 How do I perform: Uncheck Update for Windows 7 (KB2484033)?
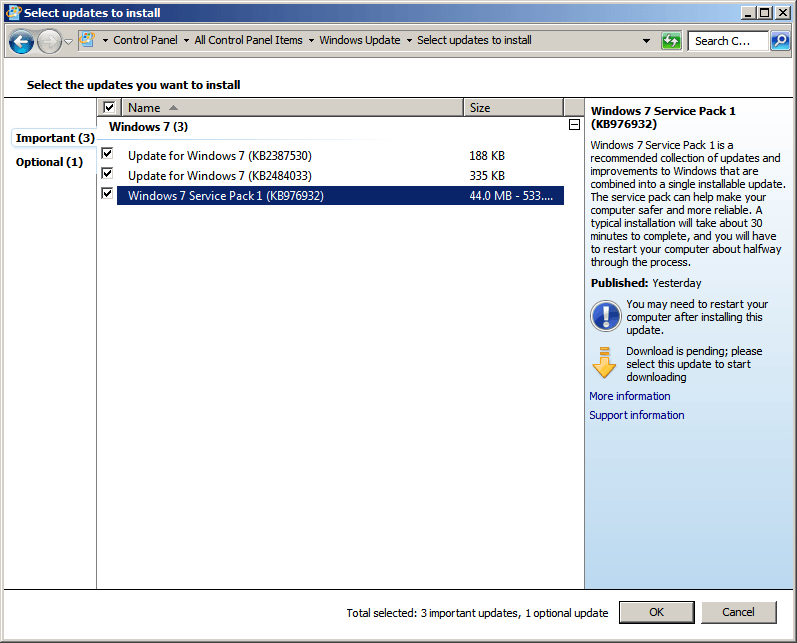[107, 174]
